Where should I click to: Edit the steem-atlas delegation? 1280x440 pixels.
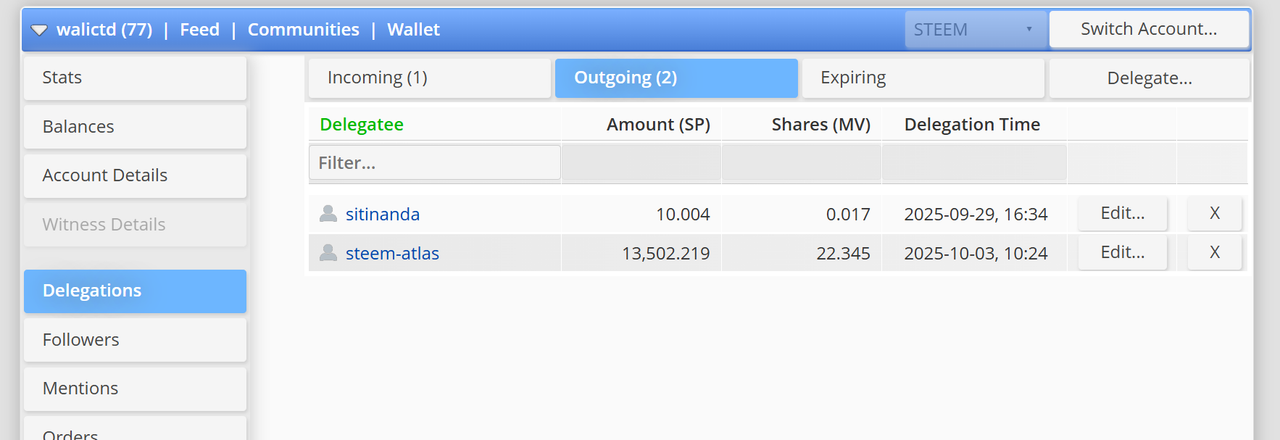coord(1122,252)
